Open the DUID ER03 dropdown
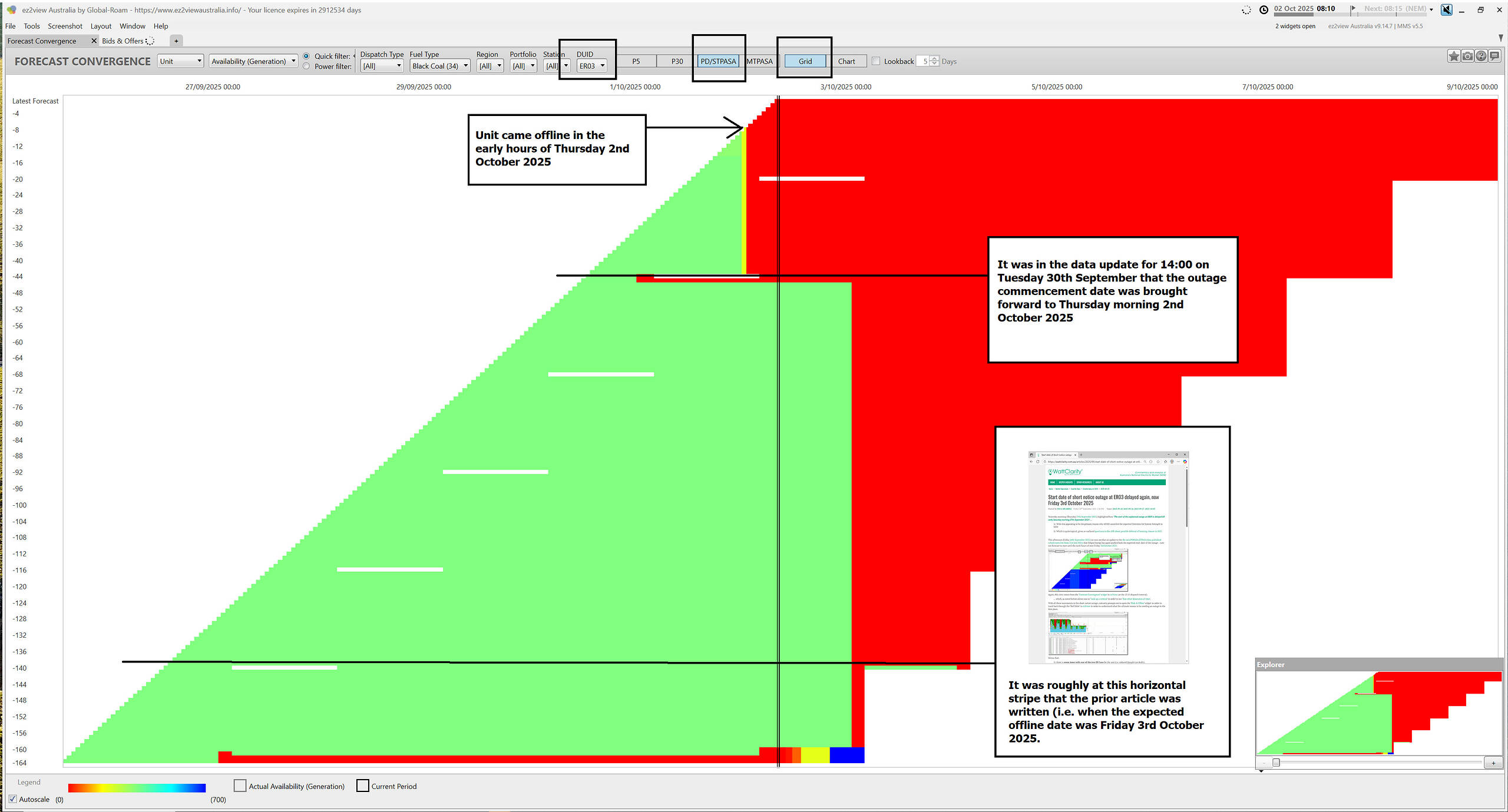Screen dimensions: 1508x812 point(592,66)
